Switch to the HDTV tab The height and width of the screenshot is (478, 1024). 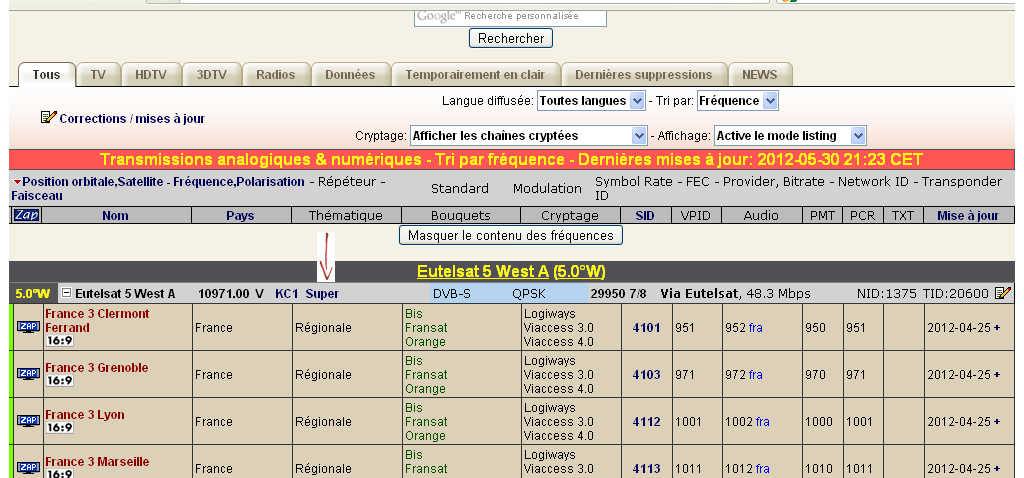coord(151,74)
